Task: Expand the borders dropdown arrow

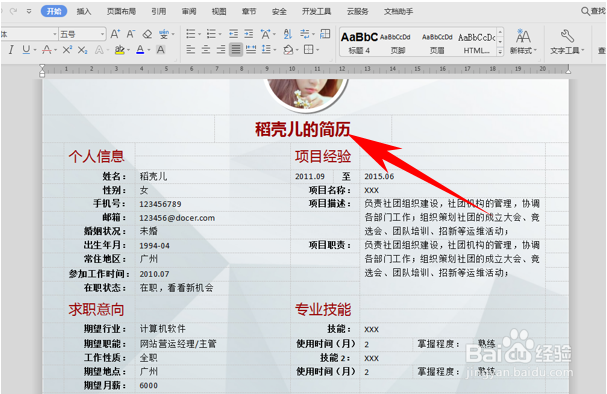Action: click(x=317, y=50)
